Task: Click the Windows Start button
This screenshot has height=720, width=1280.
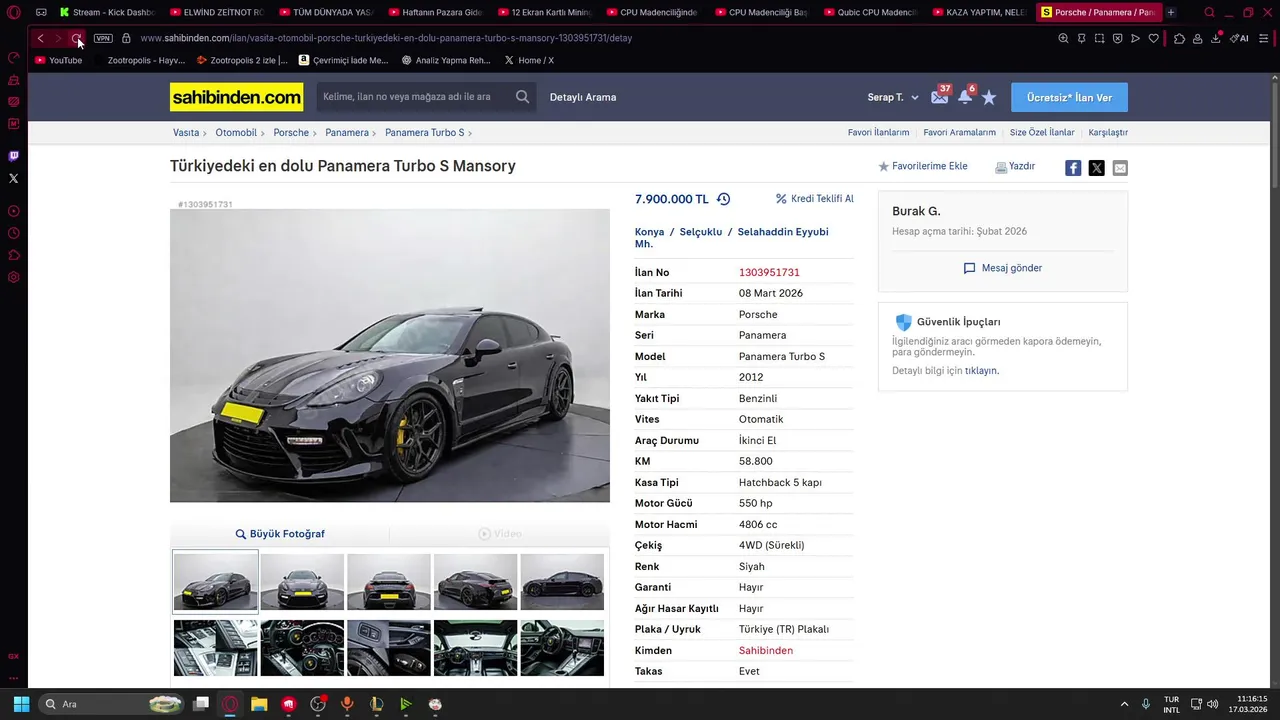Action: [x=21, y=704]
